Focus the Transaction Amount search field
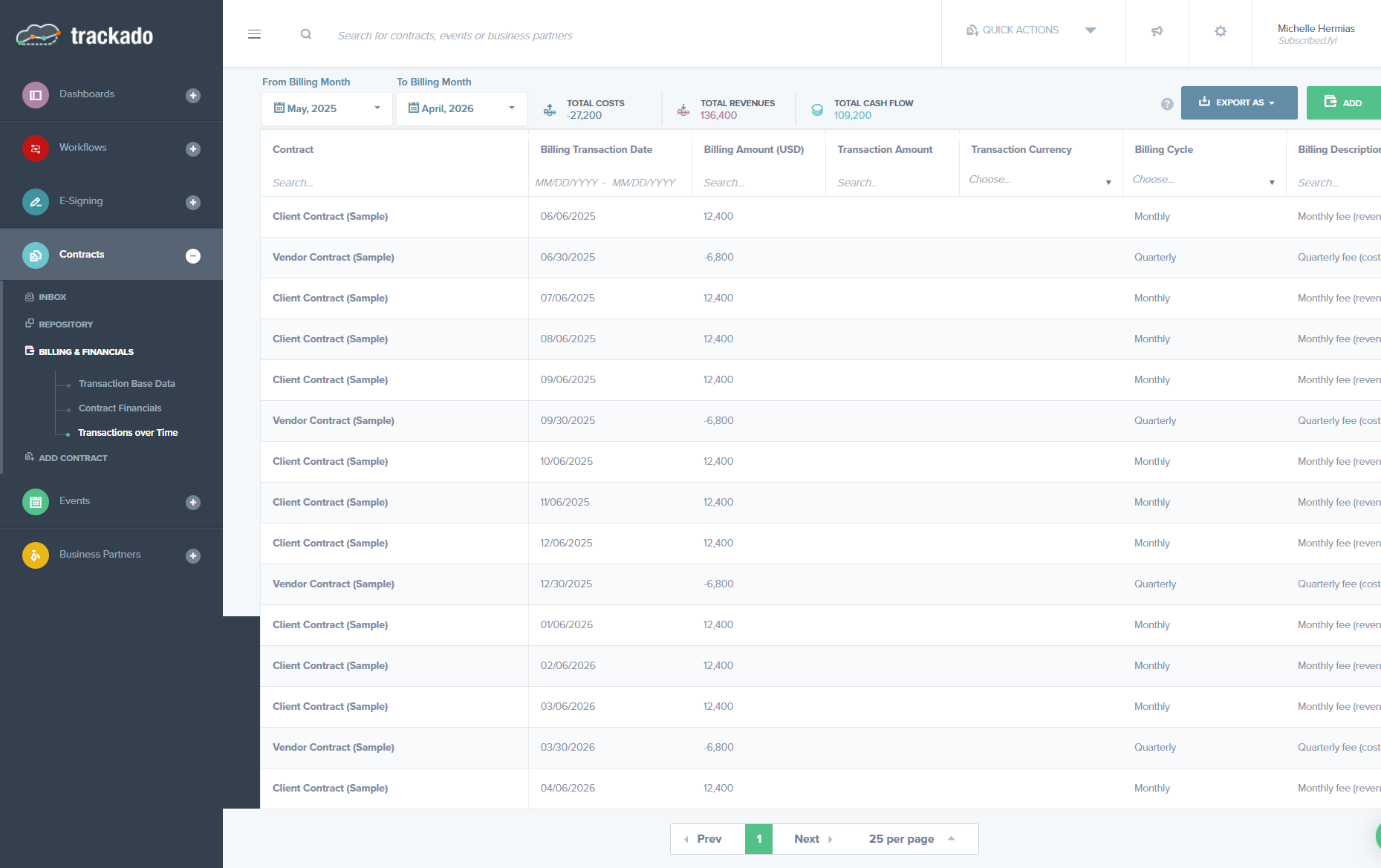 pos(891,183)
